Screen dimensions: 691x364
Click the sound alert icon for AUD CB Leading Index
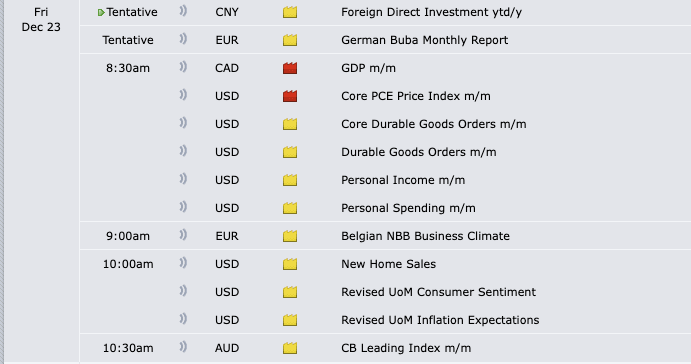point(183,347)
